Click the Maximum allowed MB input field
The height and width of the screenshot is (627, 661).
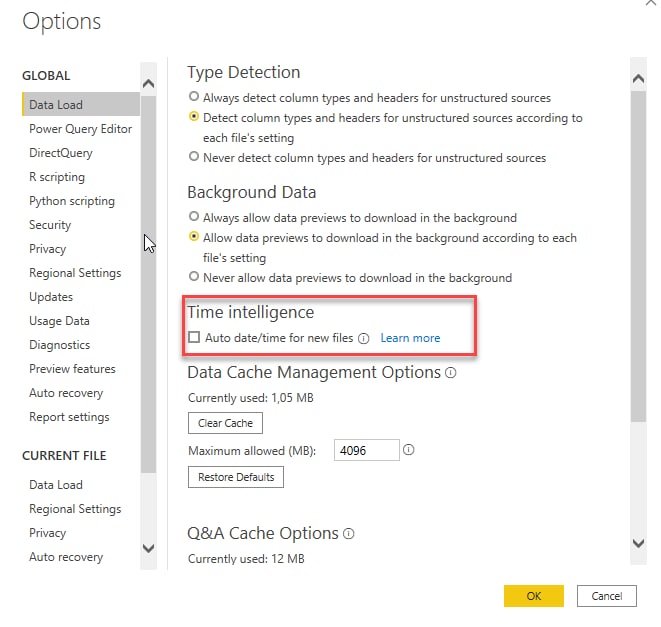pos(367,450)
